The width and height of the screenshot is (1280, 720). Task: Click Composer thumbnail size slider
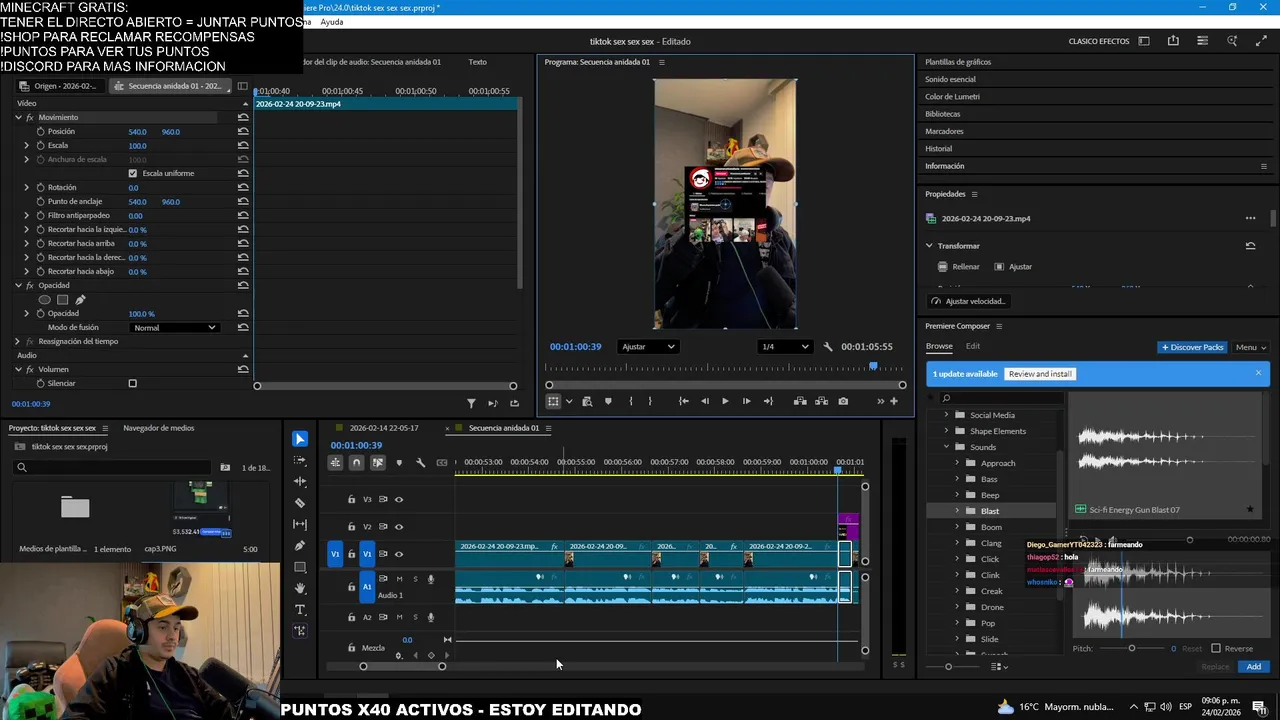(x=948, y=667)
